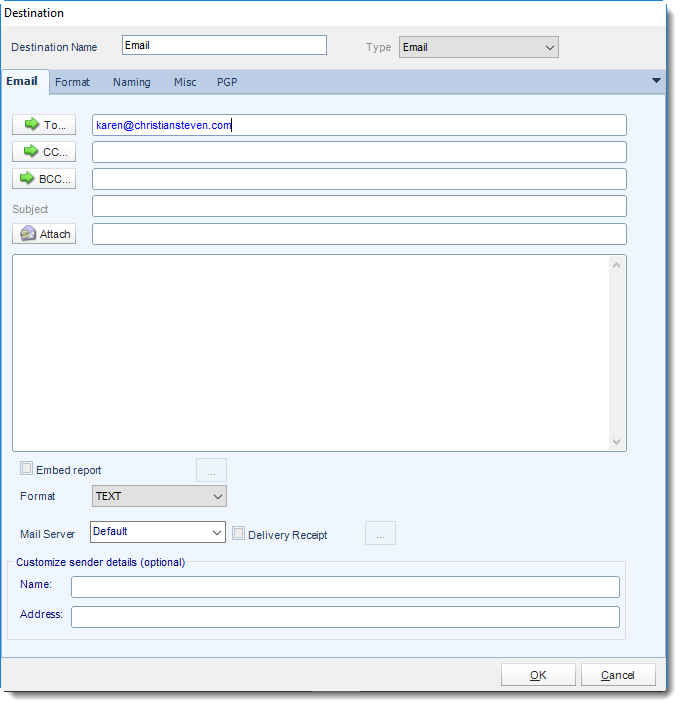Click the Attach envelope button
682x707 pixels.
tap(44, 234)
